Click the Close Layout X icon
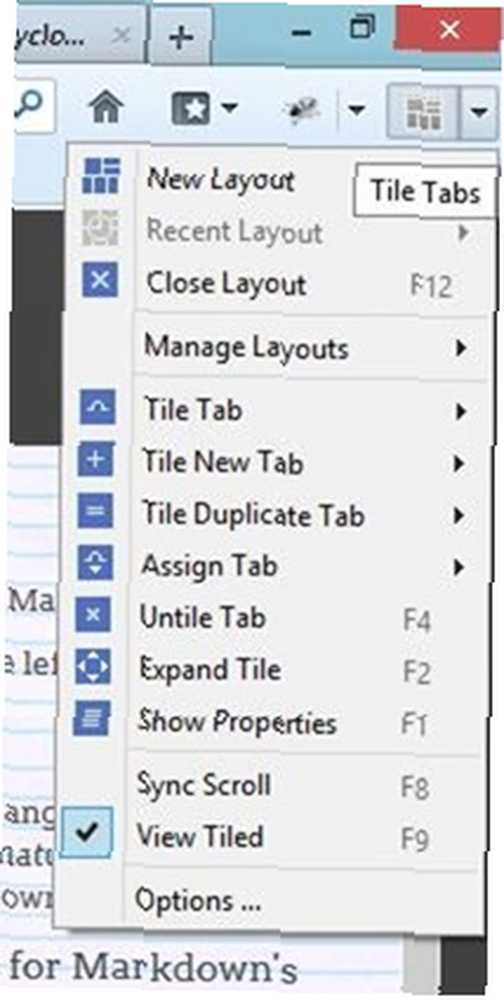The width and height of the screenshot is (504, 1000). 100,281
